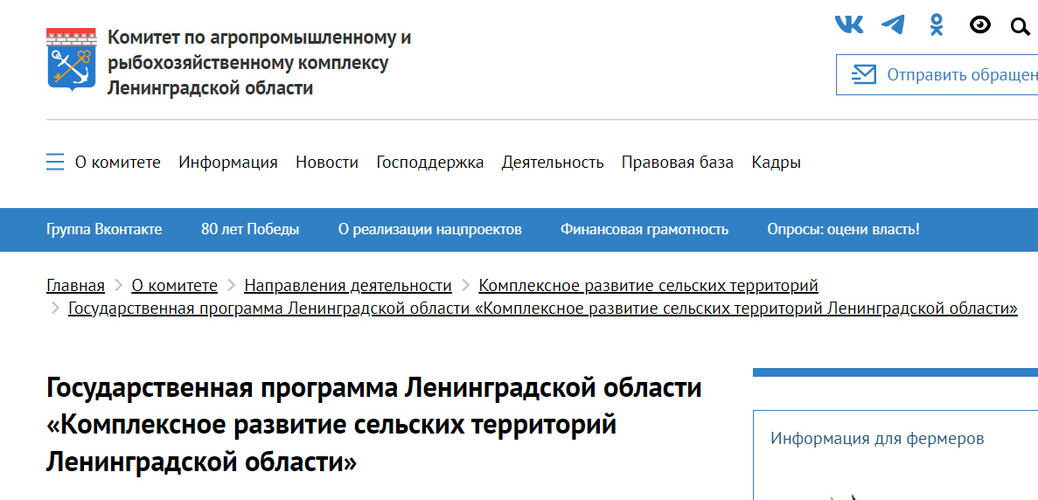This screenshot has width=1038, height=500.
Task: Open the VK social network icon
Action: (849, 25)
